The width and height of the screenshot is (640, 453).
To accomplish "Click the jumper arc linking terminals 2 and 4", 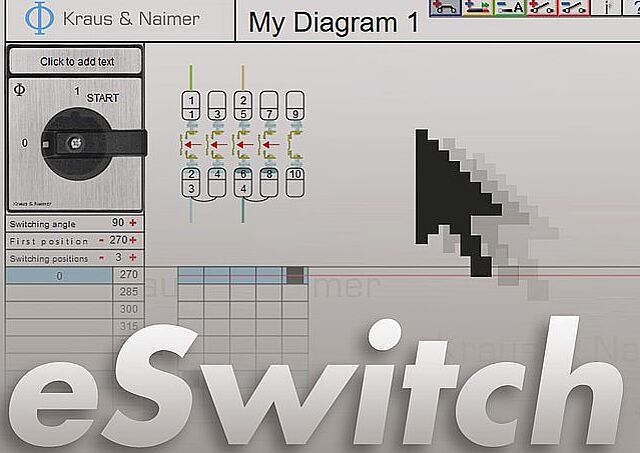I will click(204, 200).
